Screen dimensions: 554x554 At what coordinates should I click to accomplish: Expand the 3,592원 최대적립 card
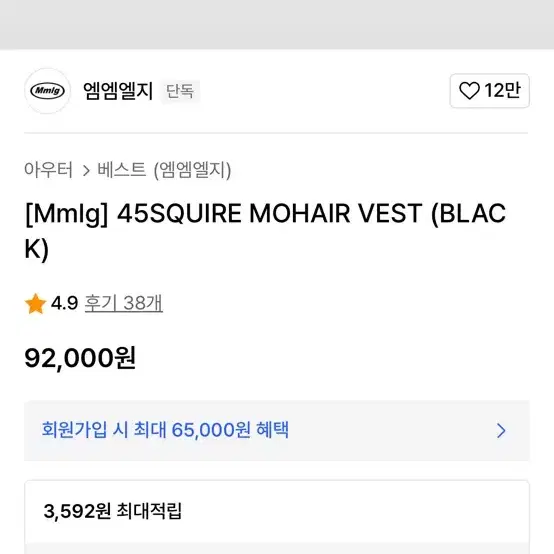(x=277, y=517)
